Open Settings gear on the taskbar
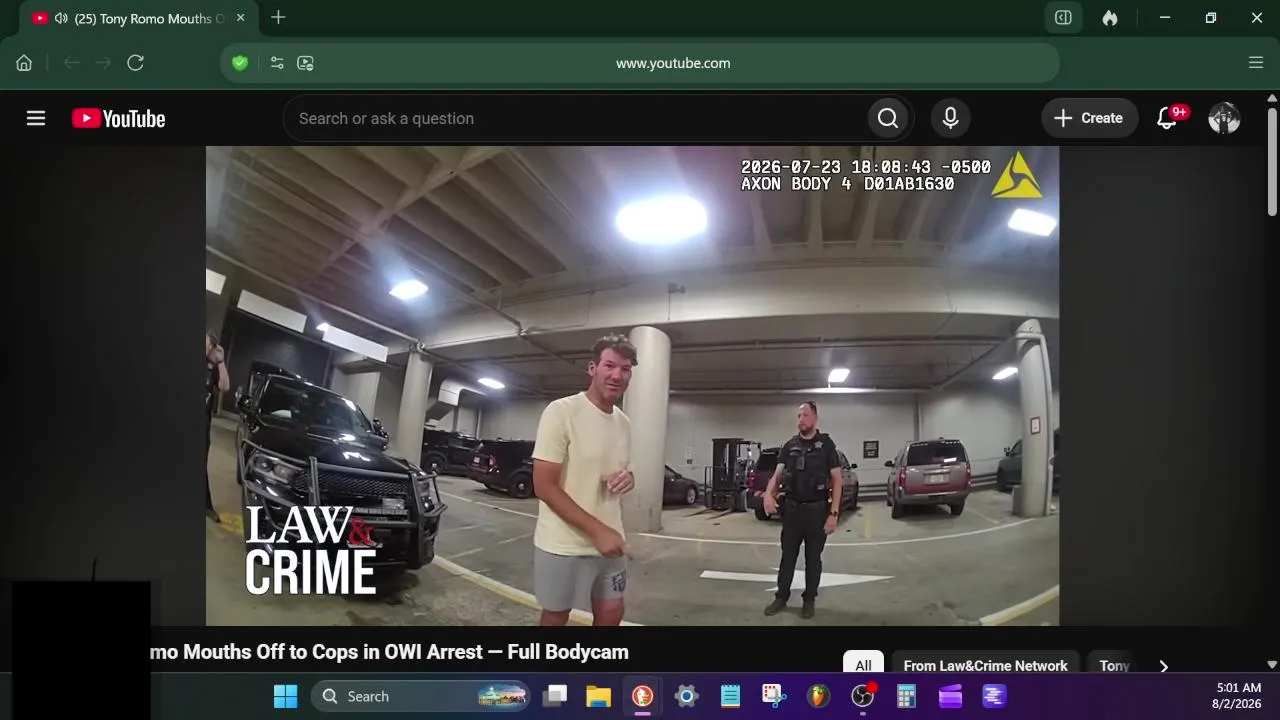 point(687,696)
